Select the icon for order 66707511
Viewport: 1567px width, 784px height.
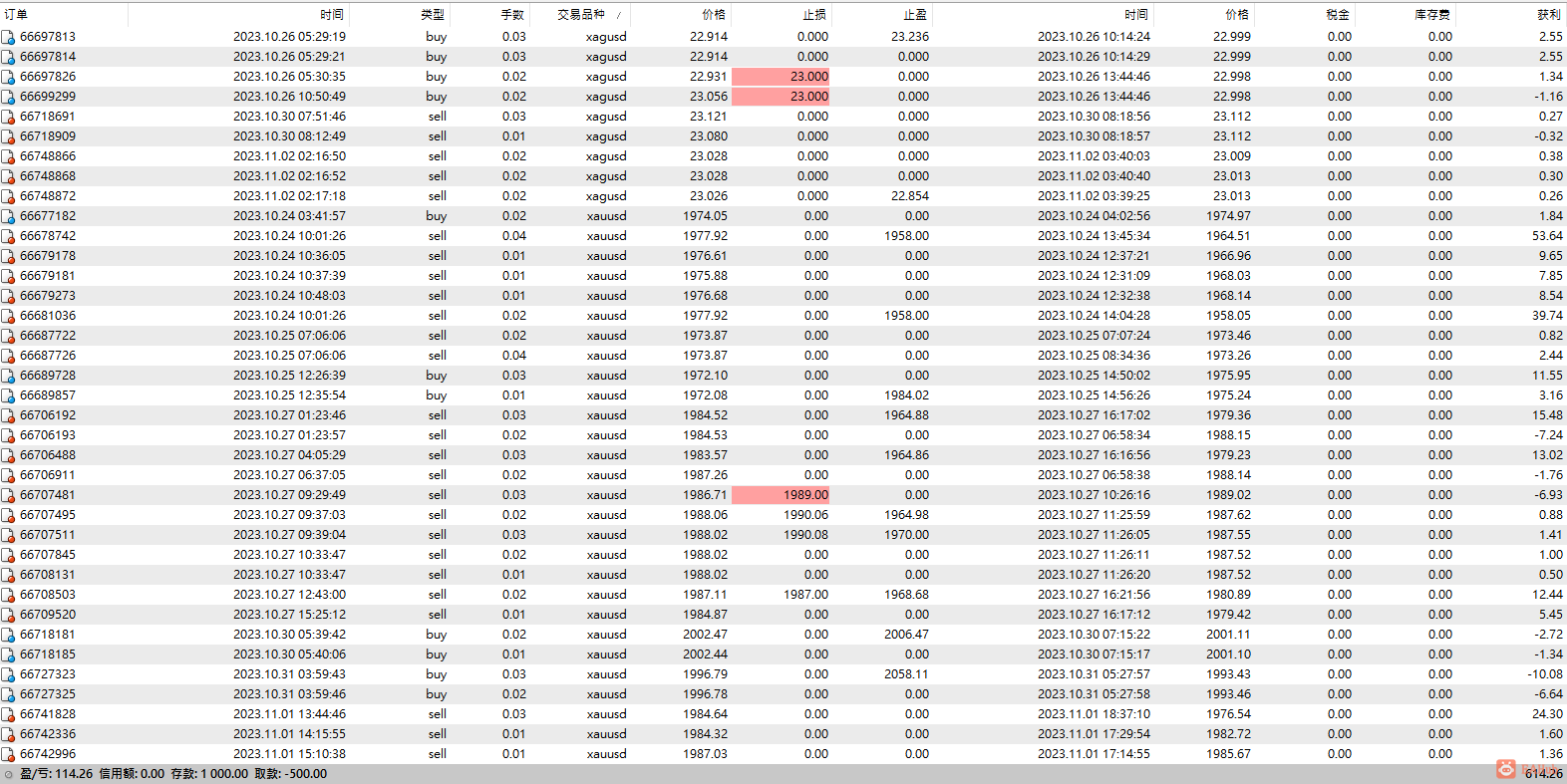(x=8, y=535)
